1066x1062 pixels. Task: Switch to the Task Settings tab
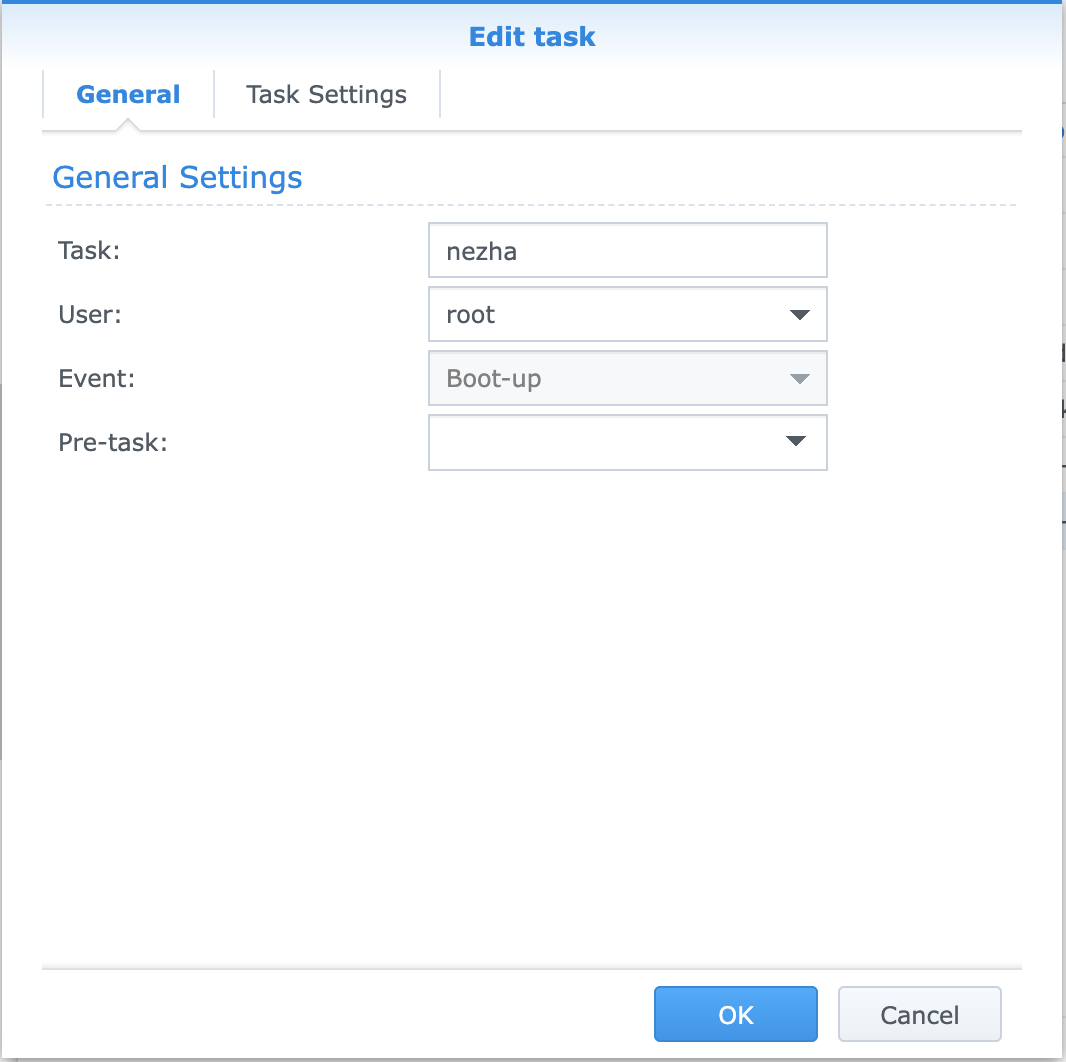point(326,95)
